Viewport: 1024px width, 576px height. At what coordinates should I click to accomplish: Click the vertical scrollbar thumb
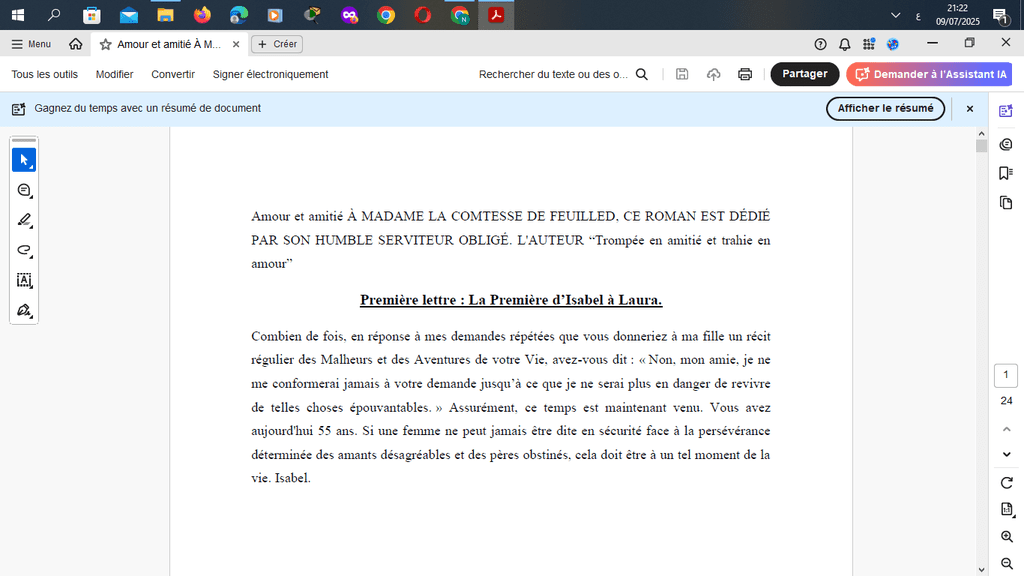pyautogui.click(x=981, y=145)
